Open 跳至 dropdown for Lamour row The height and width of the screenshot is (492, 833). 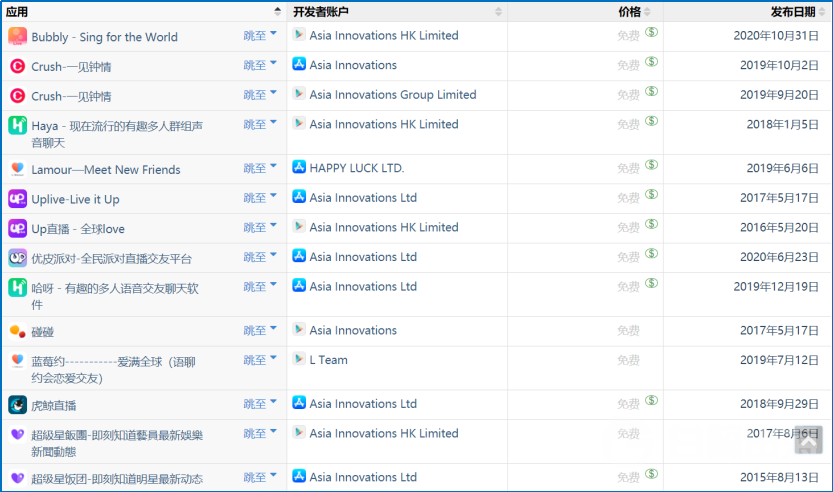click(260, 168)
